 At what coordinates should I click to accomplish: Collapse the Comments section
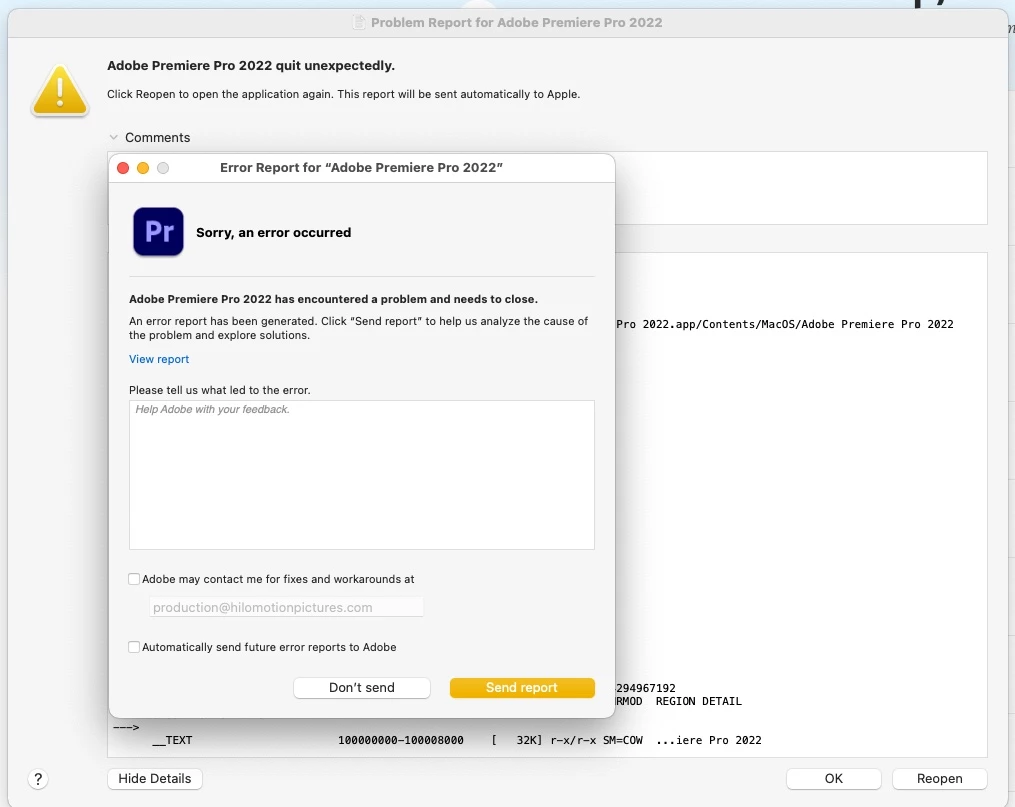pyautogui.click(x=114, y=137)
